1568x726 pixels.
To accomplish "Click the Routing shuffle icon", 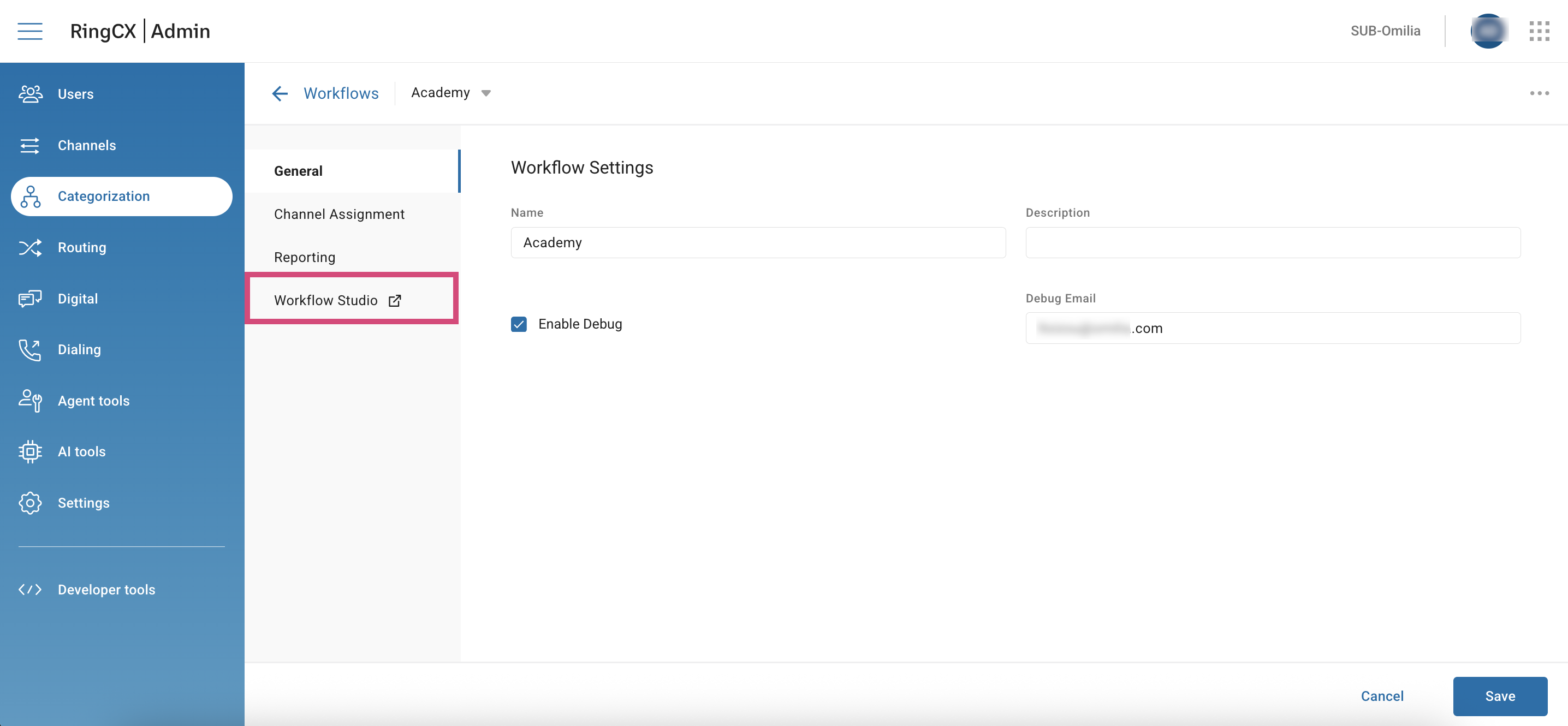I will 30,247.
